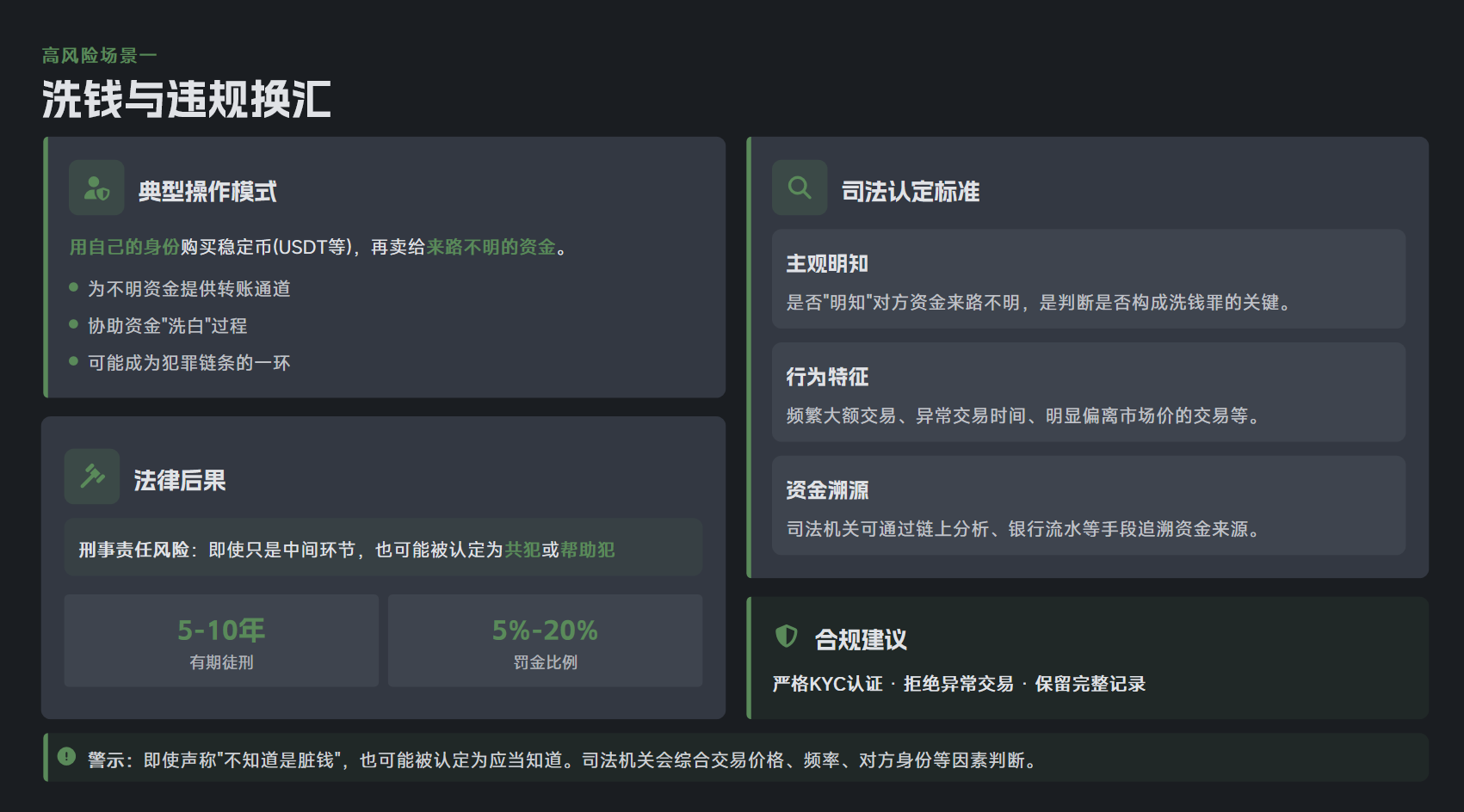This screenshot has width=1464, height=812.
Task: Click the 严格KYC认证 compliance text
Action: point(827,684)
